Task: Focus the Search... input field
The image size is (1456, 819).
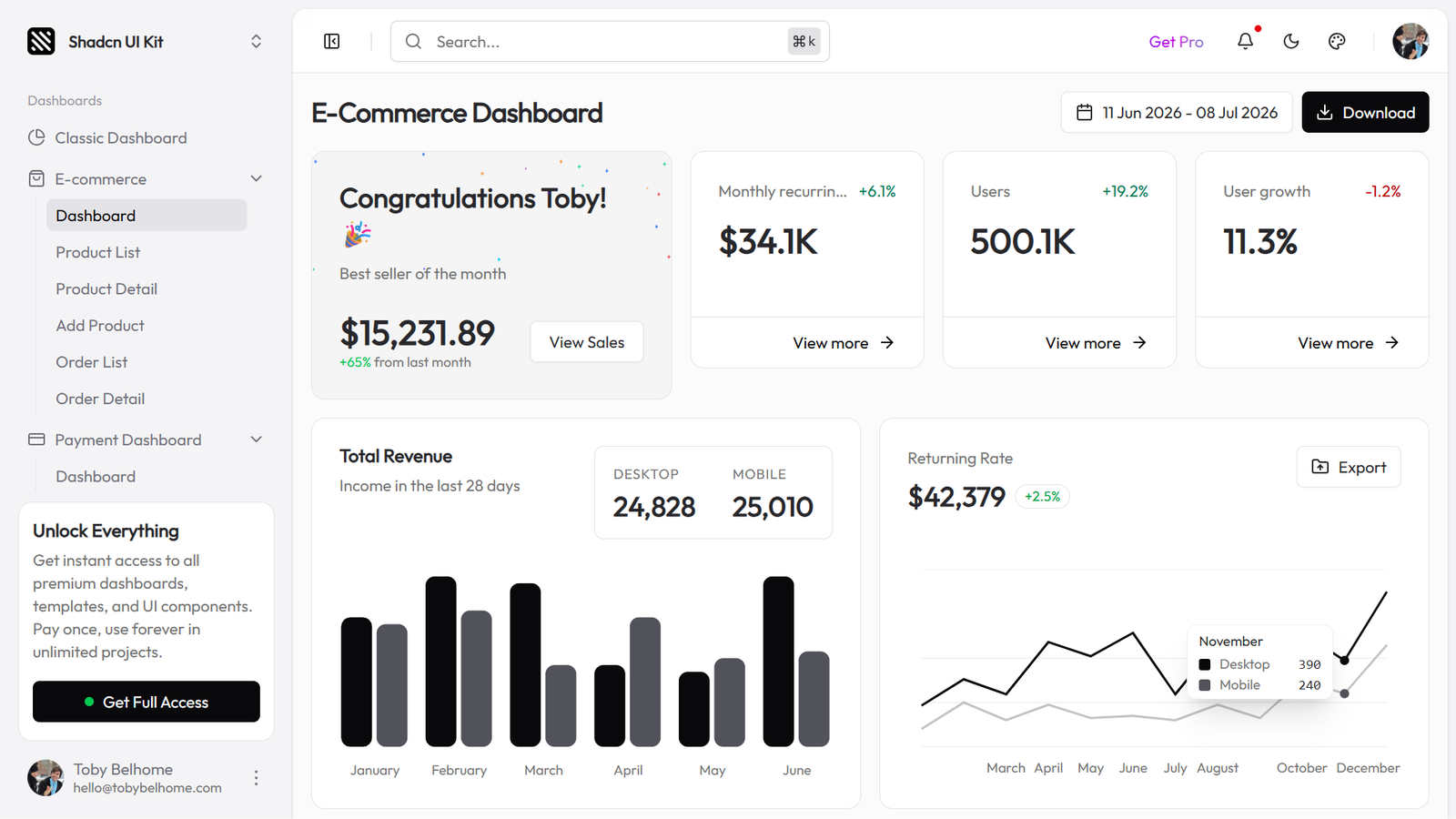Action: coord(610,41)
